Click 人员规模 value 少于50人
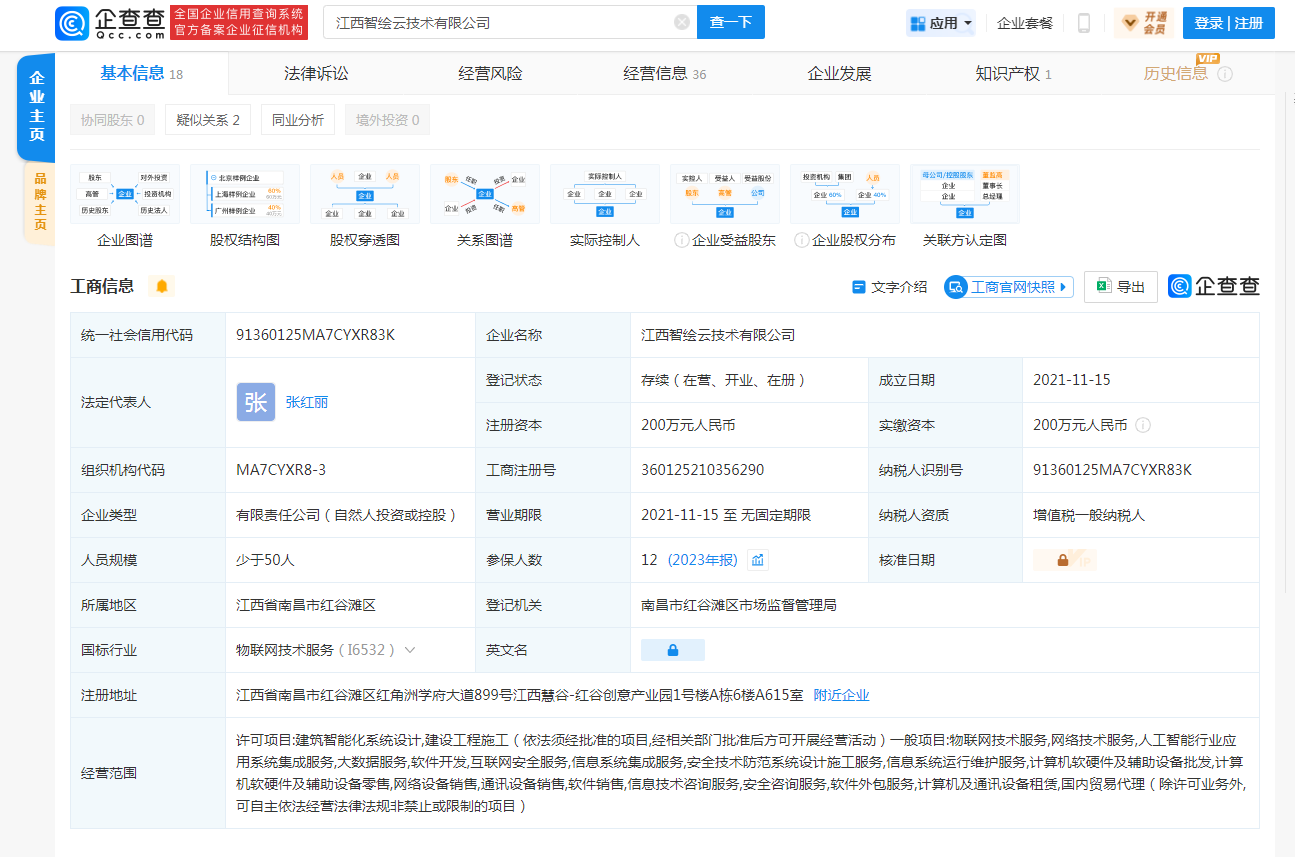1295x857 pixels. 265,560
